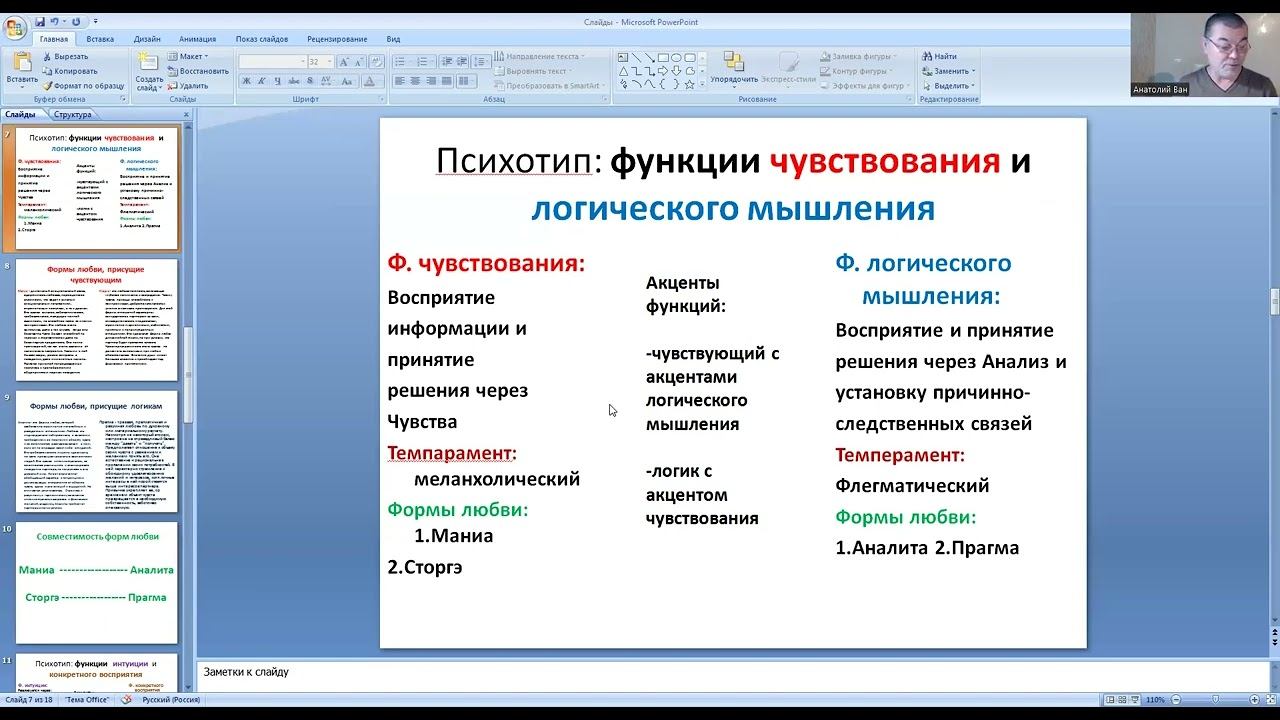1280x720 pixels.
Task: Select the triangle shape
Action: [x=623, y=71]
